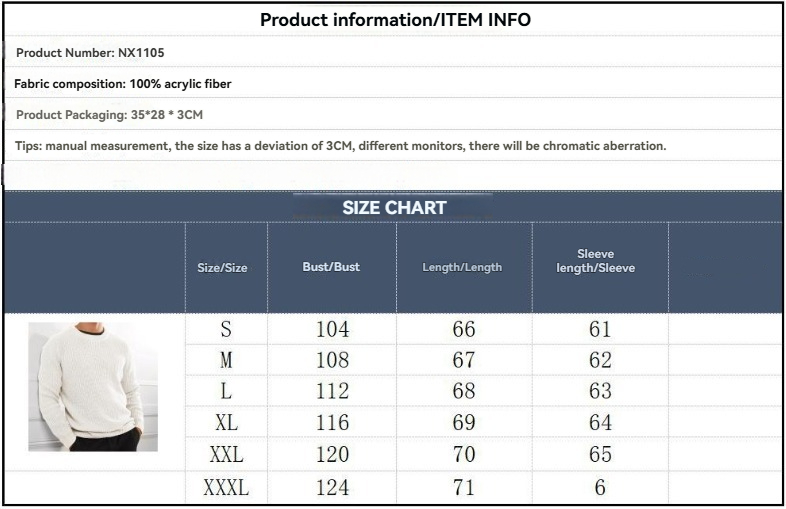The image size is (786, 509).
Task: Select the Product Packaging dimensions row
Action: 109,115
